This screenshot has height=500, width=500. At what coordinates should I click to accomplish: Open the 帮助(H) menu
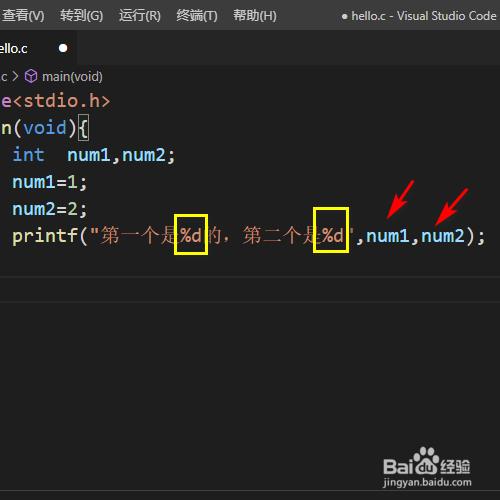click(255, 15)
